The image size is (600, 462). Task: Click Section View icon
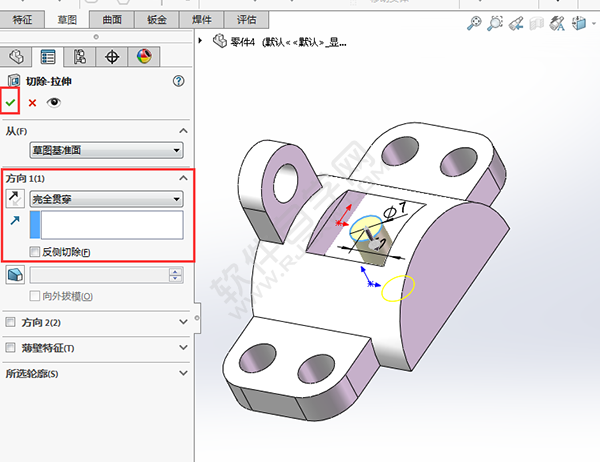536,24
